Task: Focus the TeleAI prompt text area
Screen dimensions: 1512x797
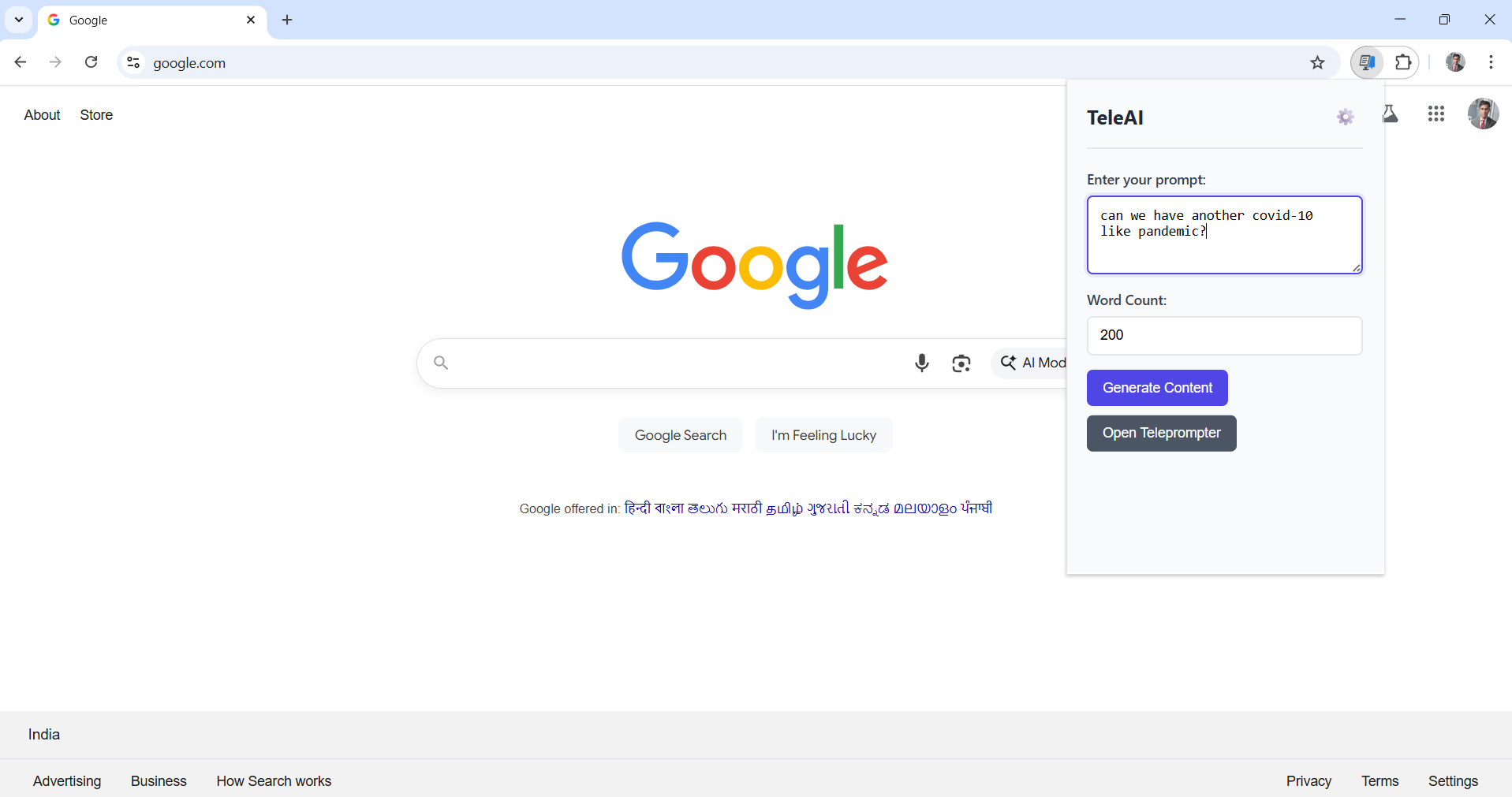Action: 1224,235
